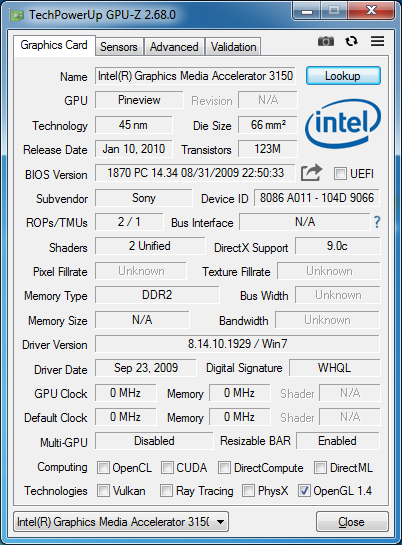Click the Driver Date field Sep 23, 2009

(x=146, y=368)
